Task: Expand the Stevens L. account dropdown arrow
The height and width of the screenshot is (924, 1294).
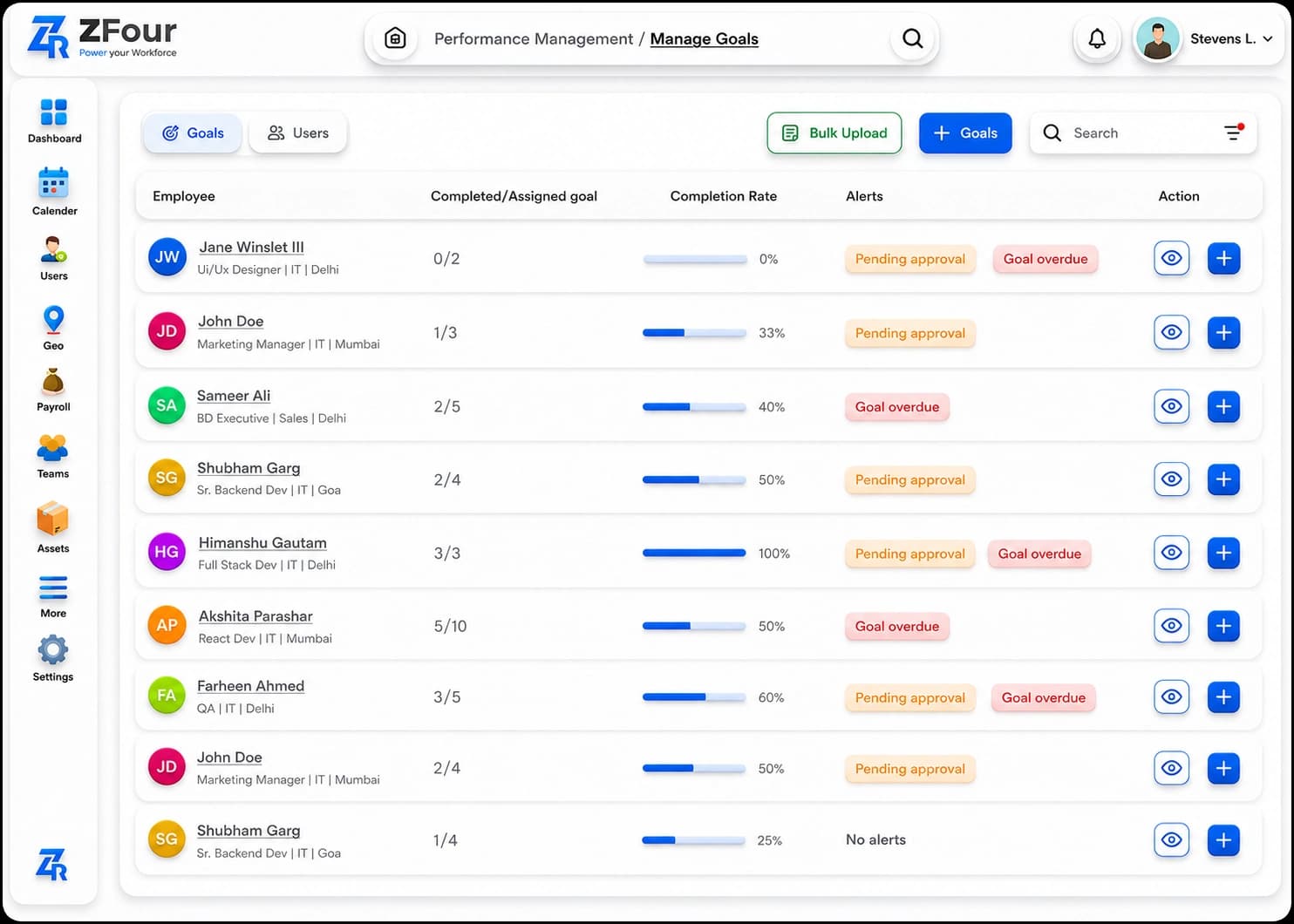Action: point(1268,38)
